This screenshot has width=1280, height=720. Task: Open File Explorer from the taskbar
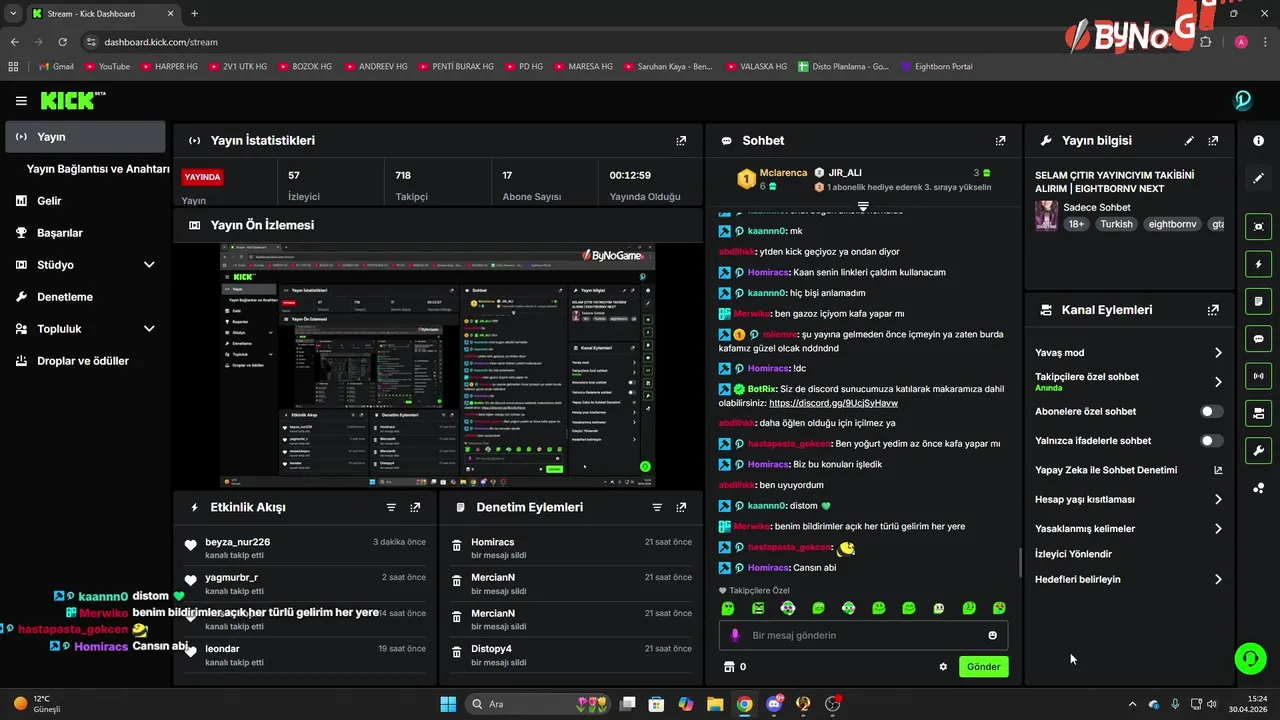[715, 704]
